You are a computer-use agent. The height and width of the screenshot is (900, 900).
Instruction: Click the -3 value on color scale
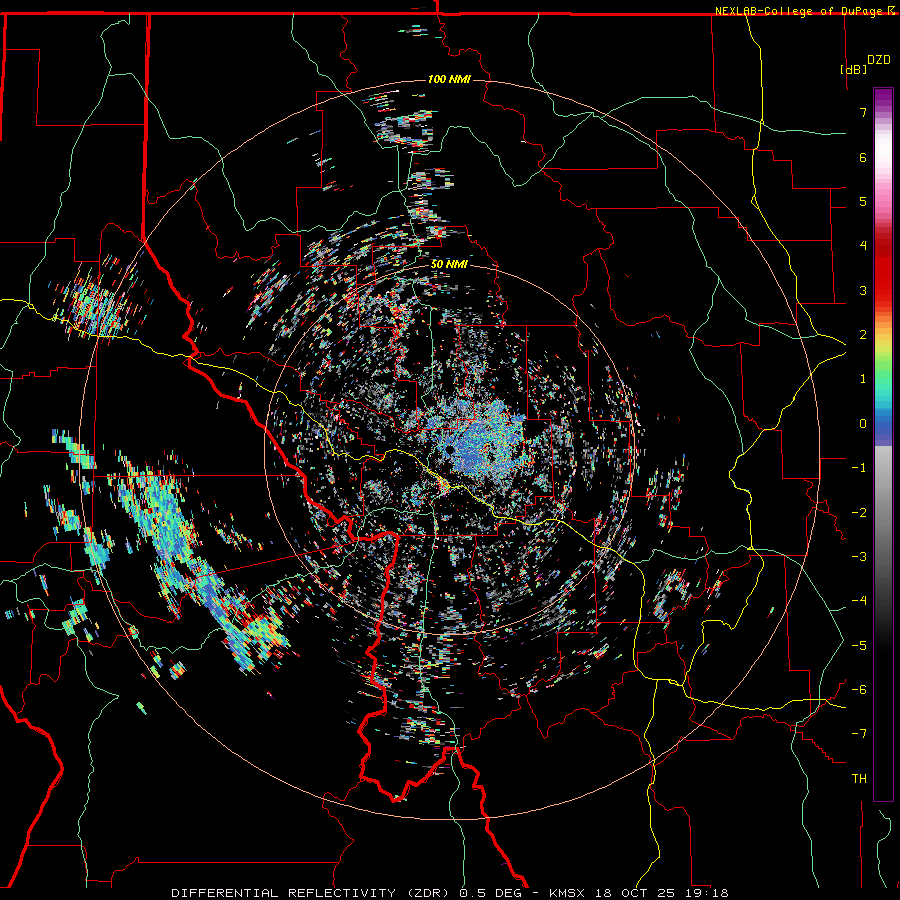click(x=859, y=556)
